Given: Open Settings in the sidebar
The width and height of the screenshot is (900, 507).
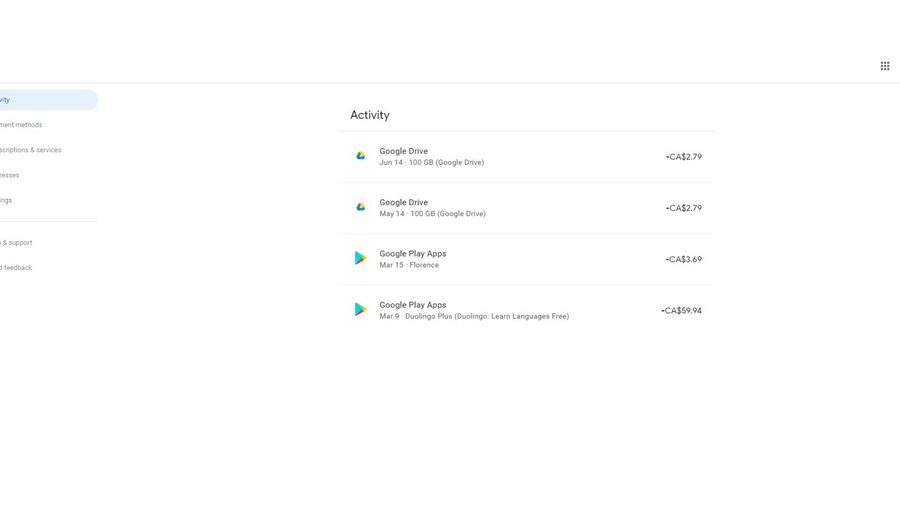Looking at the screenshot, I should coord(6,200).
